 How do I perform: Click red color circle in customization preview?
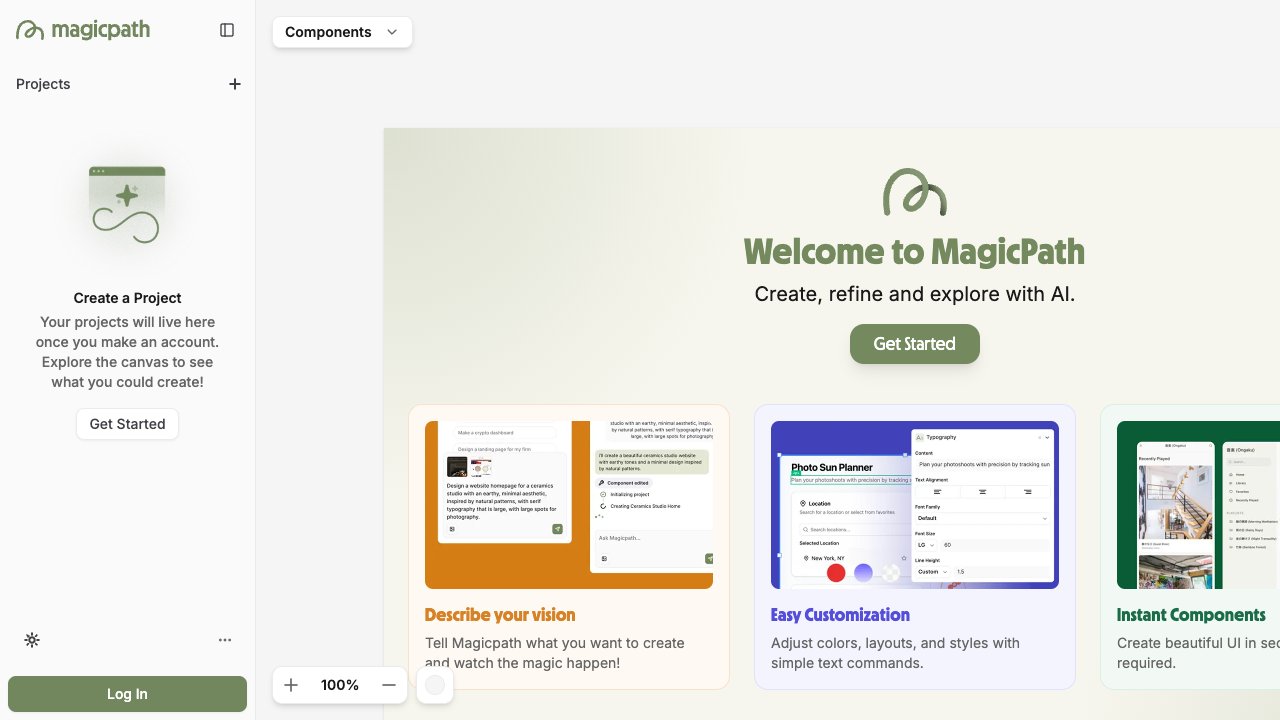click(836, 573)
